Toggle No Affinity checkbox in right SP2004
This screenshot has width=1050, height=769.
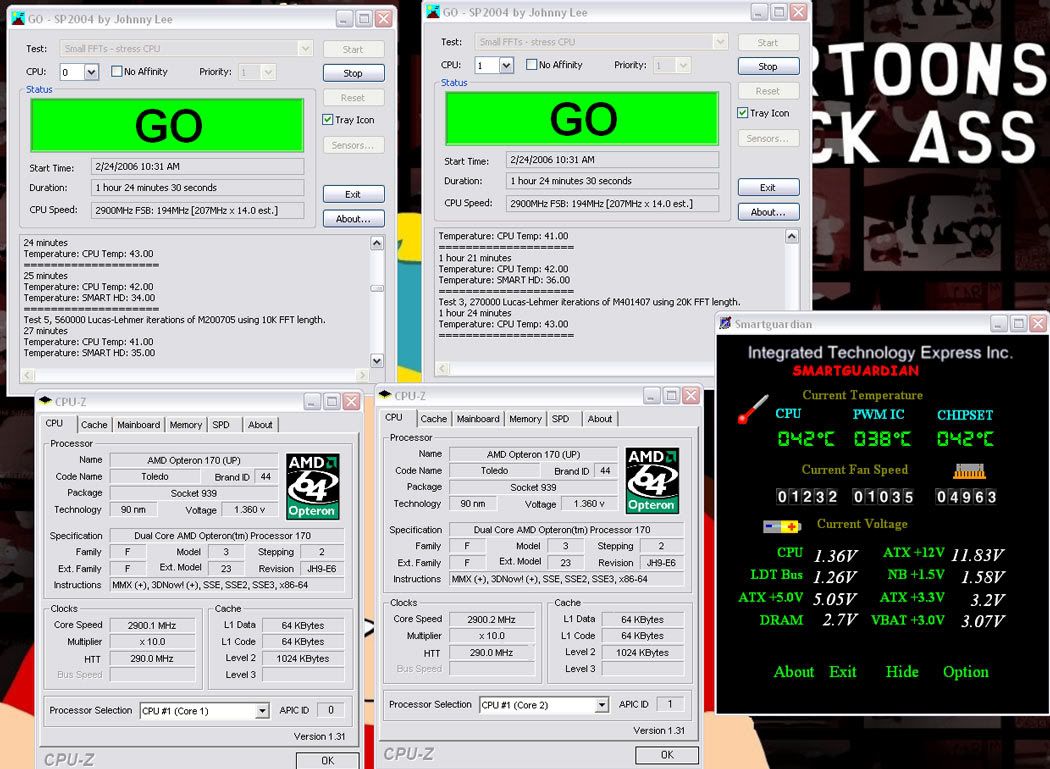tap(532, 64)
